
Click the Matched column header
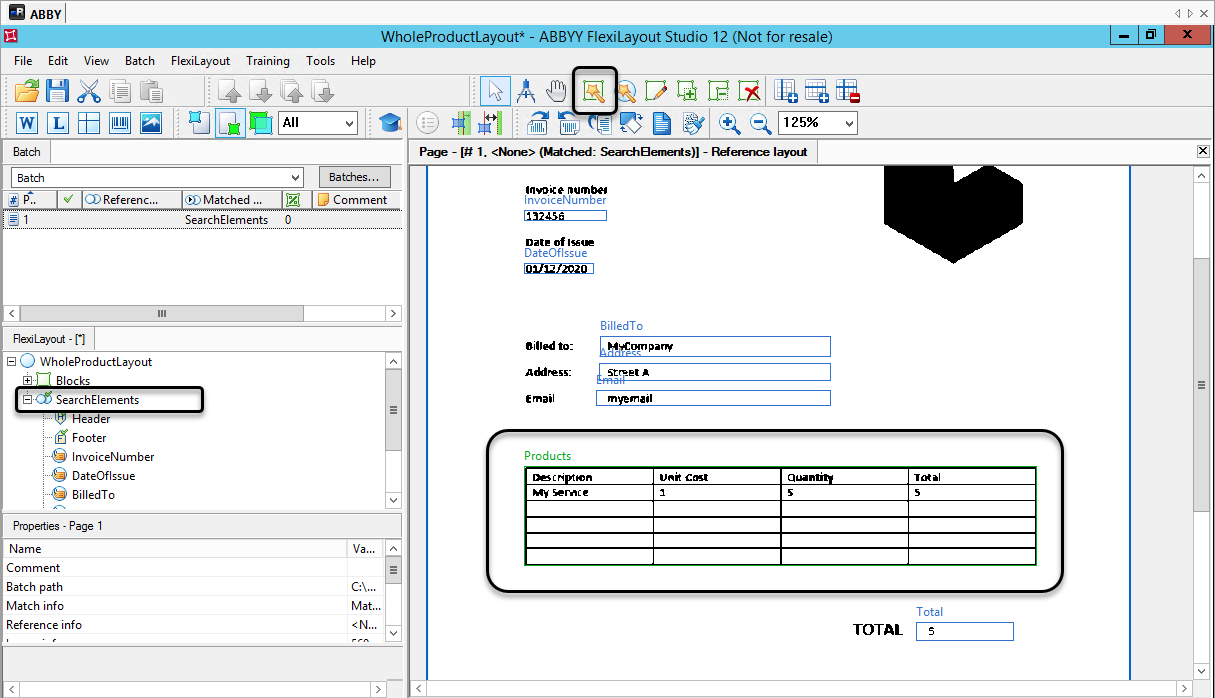(x=233, y=200)
